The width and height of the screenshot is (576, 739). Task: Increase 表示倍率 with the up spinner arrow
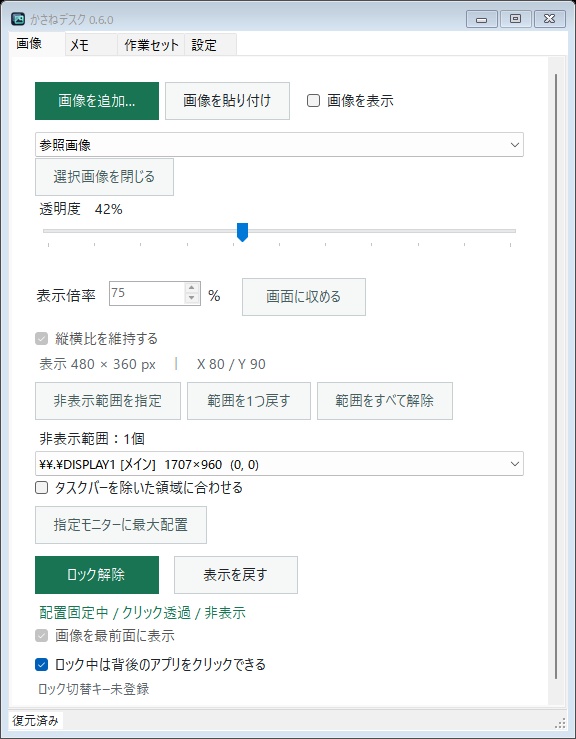[x=191, y=287]
